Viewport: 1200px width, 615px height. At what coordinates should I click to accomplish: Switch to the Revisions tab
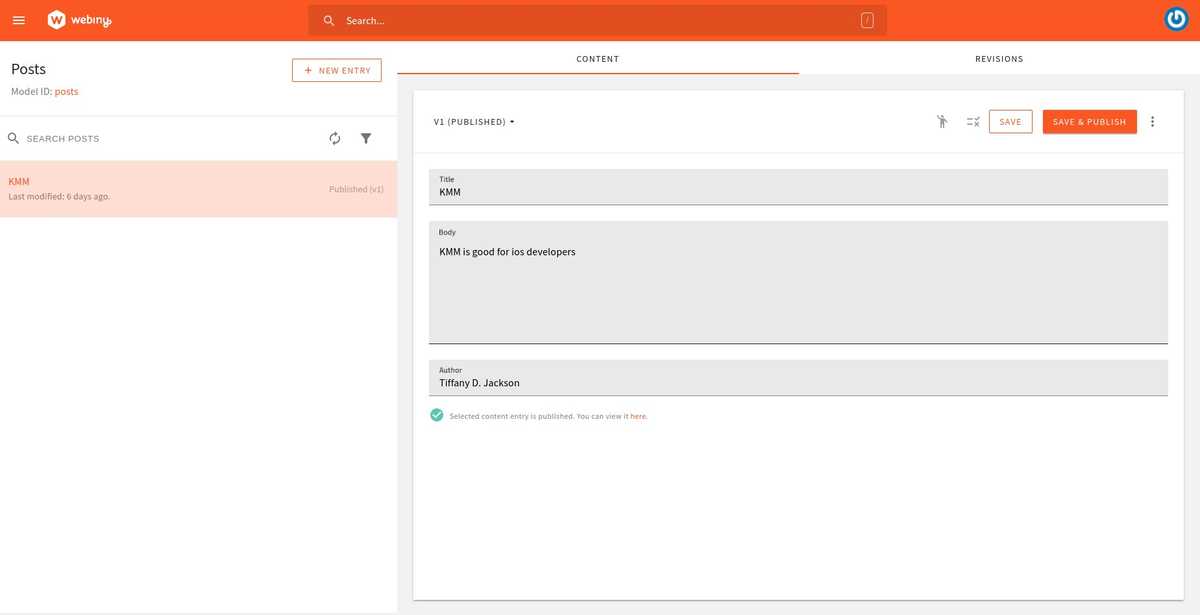(998, 58)
